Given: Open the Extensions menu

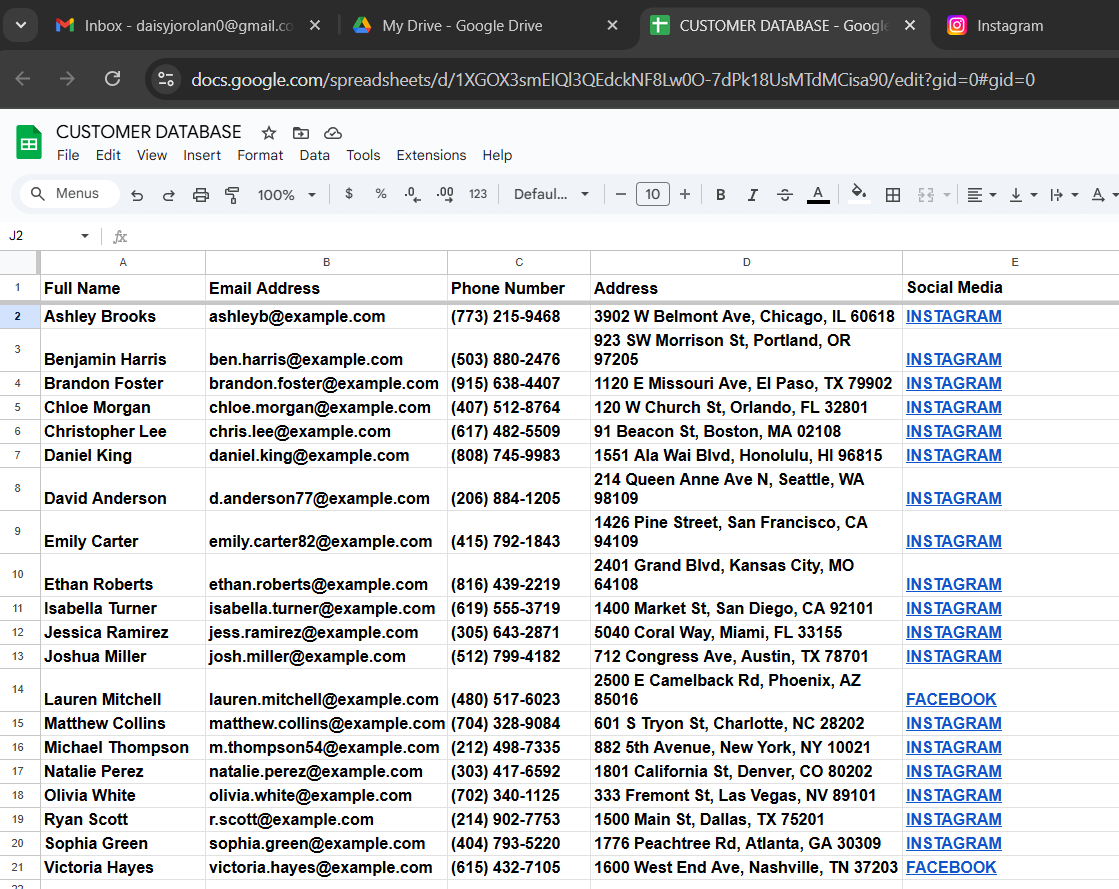Looking at the screenshot, I should pyautogui.click(x=431, y=155).
